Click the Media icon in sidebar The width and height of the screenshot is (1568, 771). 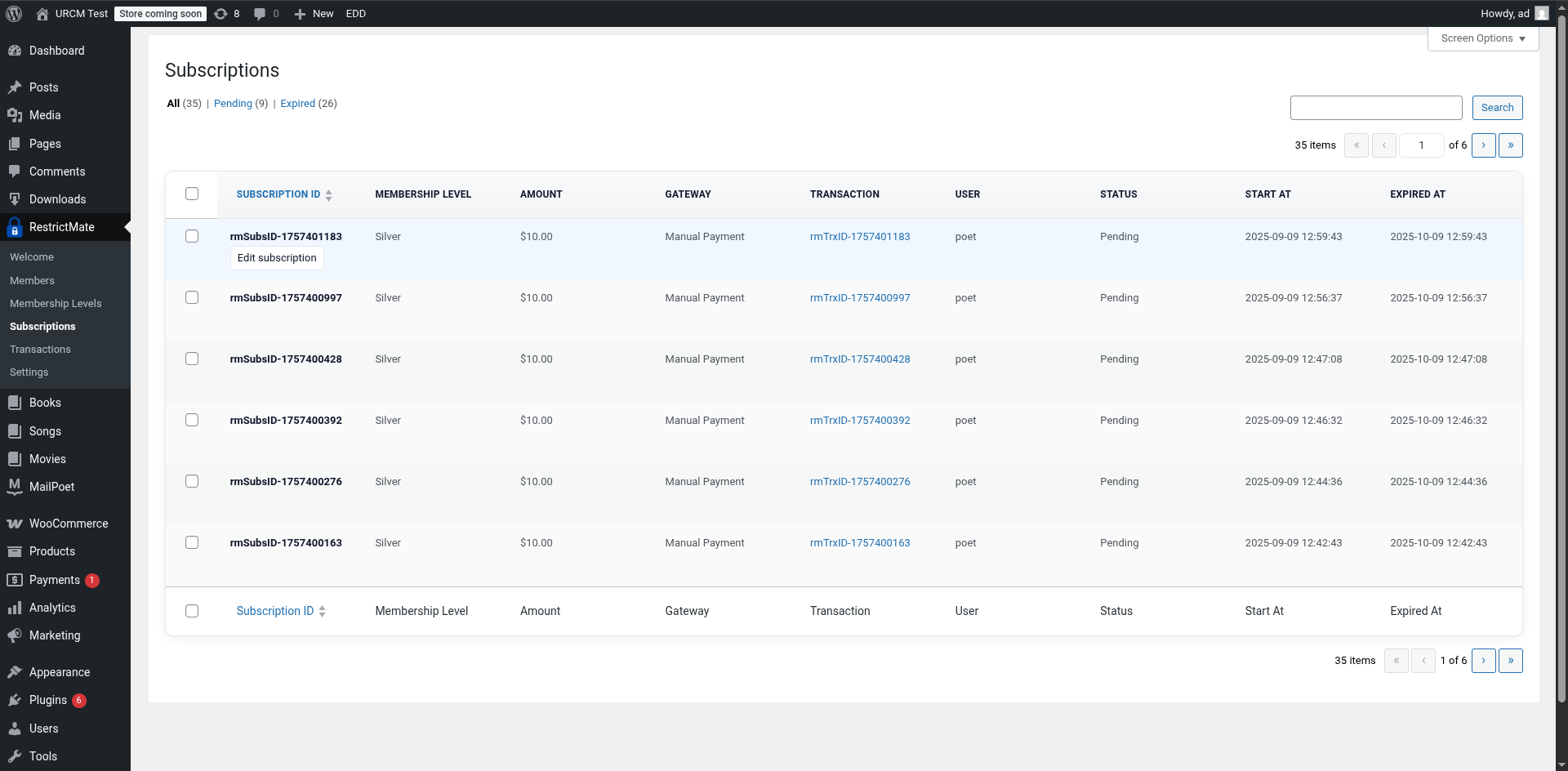click(x=15, y=115)
